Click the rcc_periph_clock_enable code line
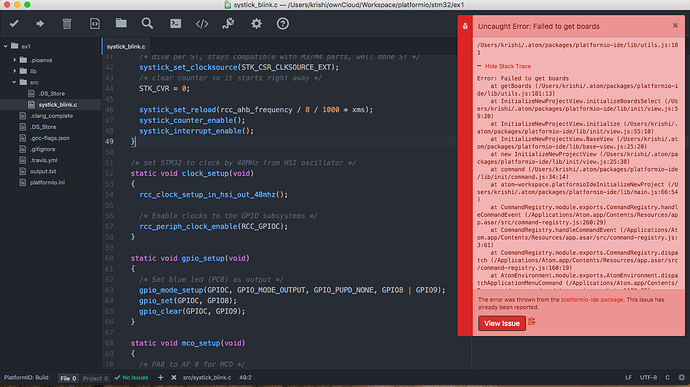 (213, 226)
